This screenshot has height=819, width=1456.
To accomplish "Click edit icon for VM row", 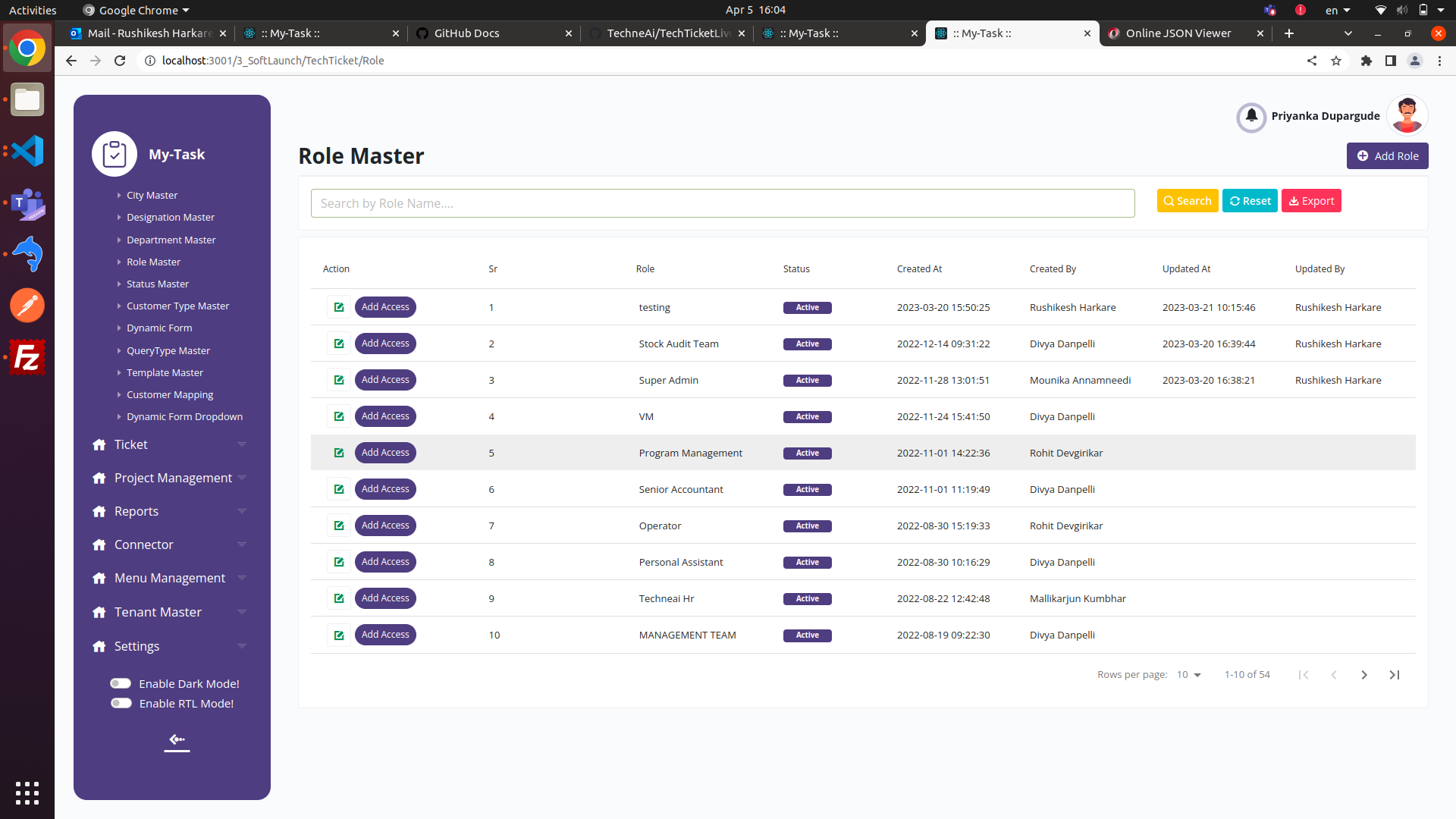I will [x=339, y=416].
